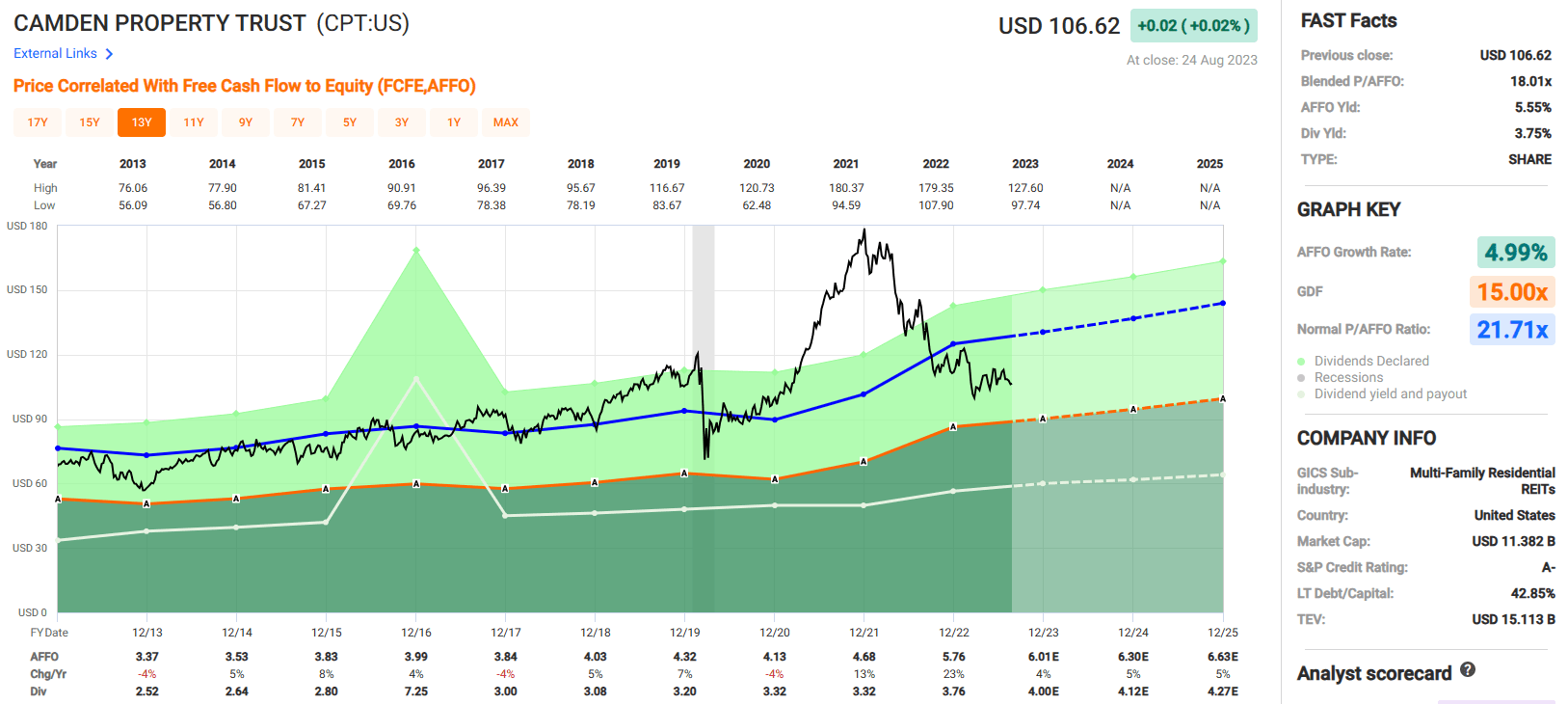Viewport: 1568px width, 704px height.
Task: Select the 7Y range tab
Action: click(x=298, y=122)
